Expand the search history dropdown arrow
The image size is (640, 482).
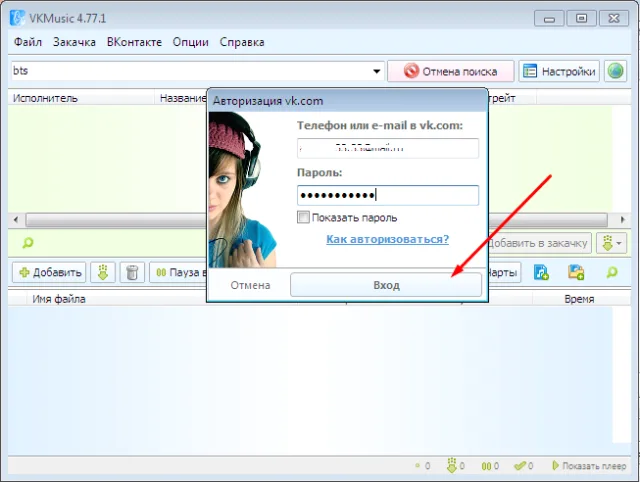pyautogui.click(x=377, y=71)
